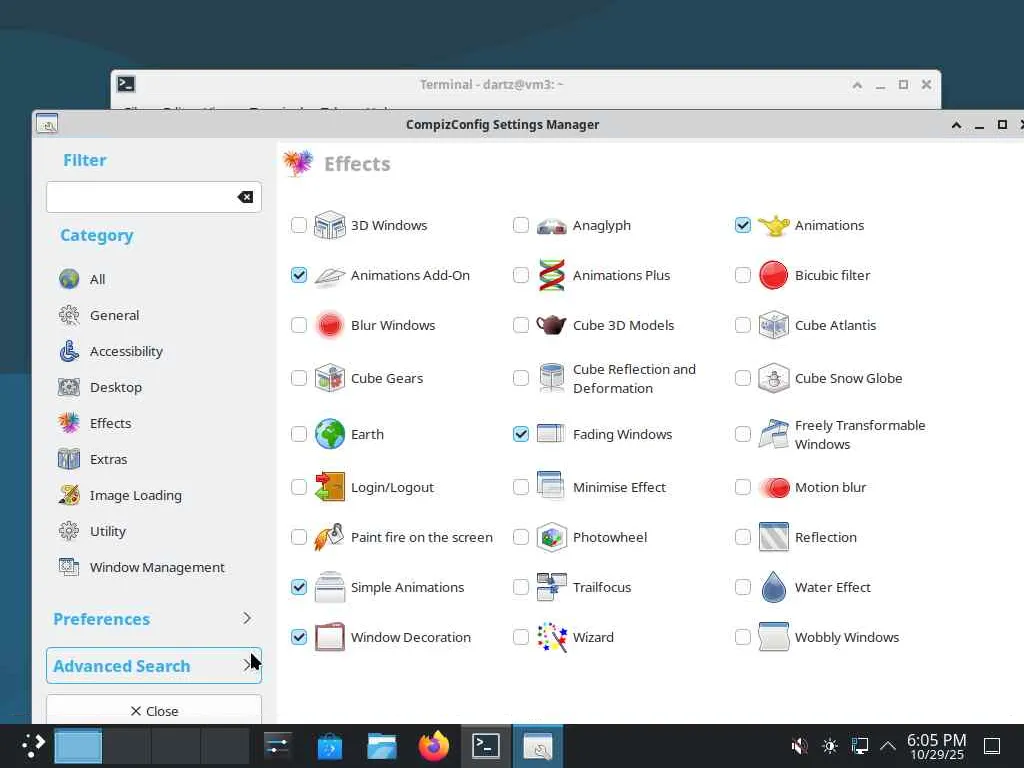Open the Animations Add-On paper plane icon
This screenshot has height=768, width=1024.
tap(329, 276)
